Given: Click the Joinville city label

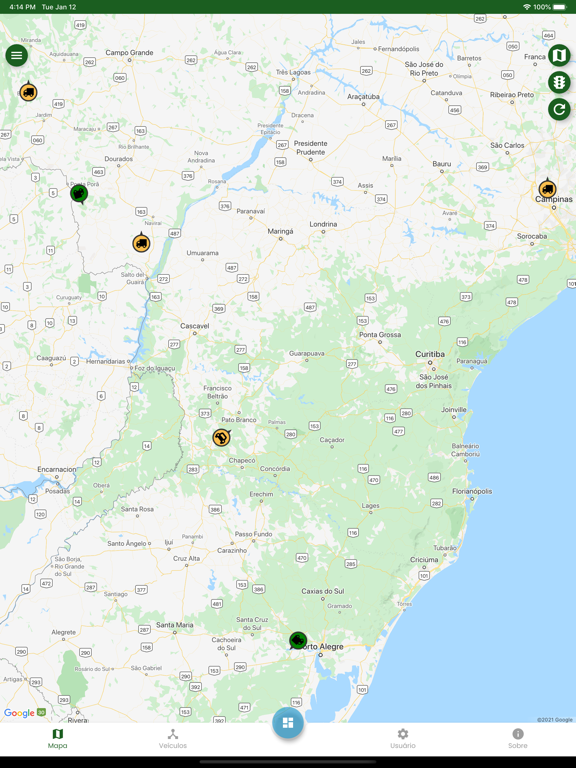Looking at the screenshot, I should point(454,410).
